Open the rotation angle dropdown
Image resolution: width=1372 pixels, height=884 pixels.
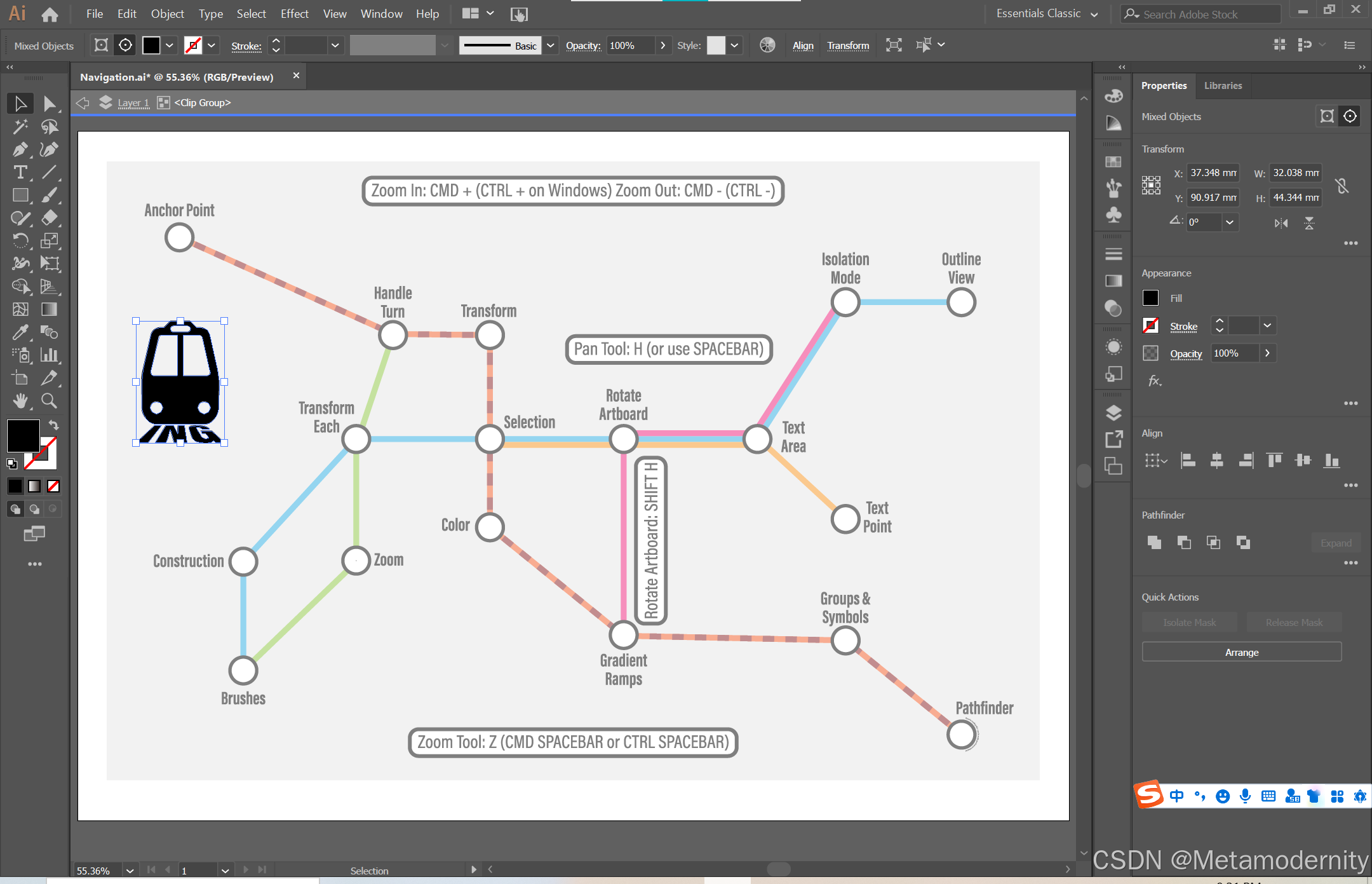[1230, 222]
